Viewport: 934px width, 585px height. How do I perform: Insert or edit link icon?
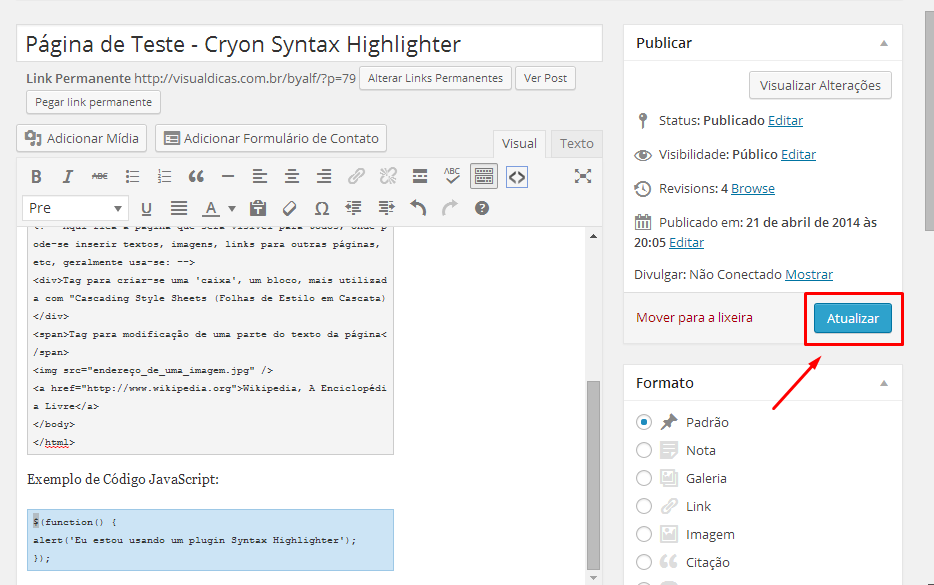356,176
